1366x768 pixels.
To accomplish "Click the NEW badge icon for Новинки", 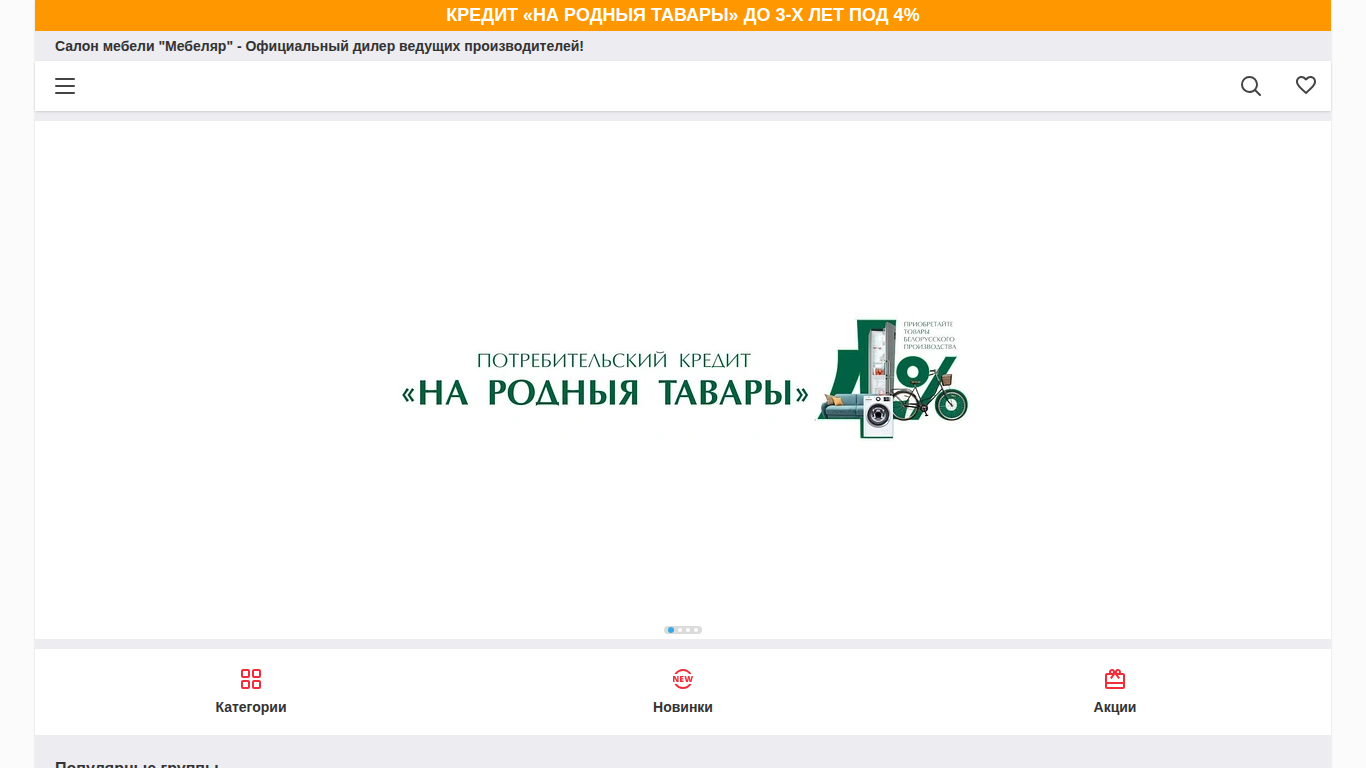I will [x=683, y=679].
